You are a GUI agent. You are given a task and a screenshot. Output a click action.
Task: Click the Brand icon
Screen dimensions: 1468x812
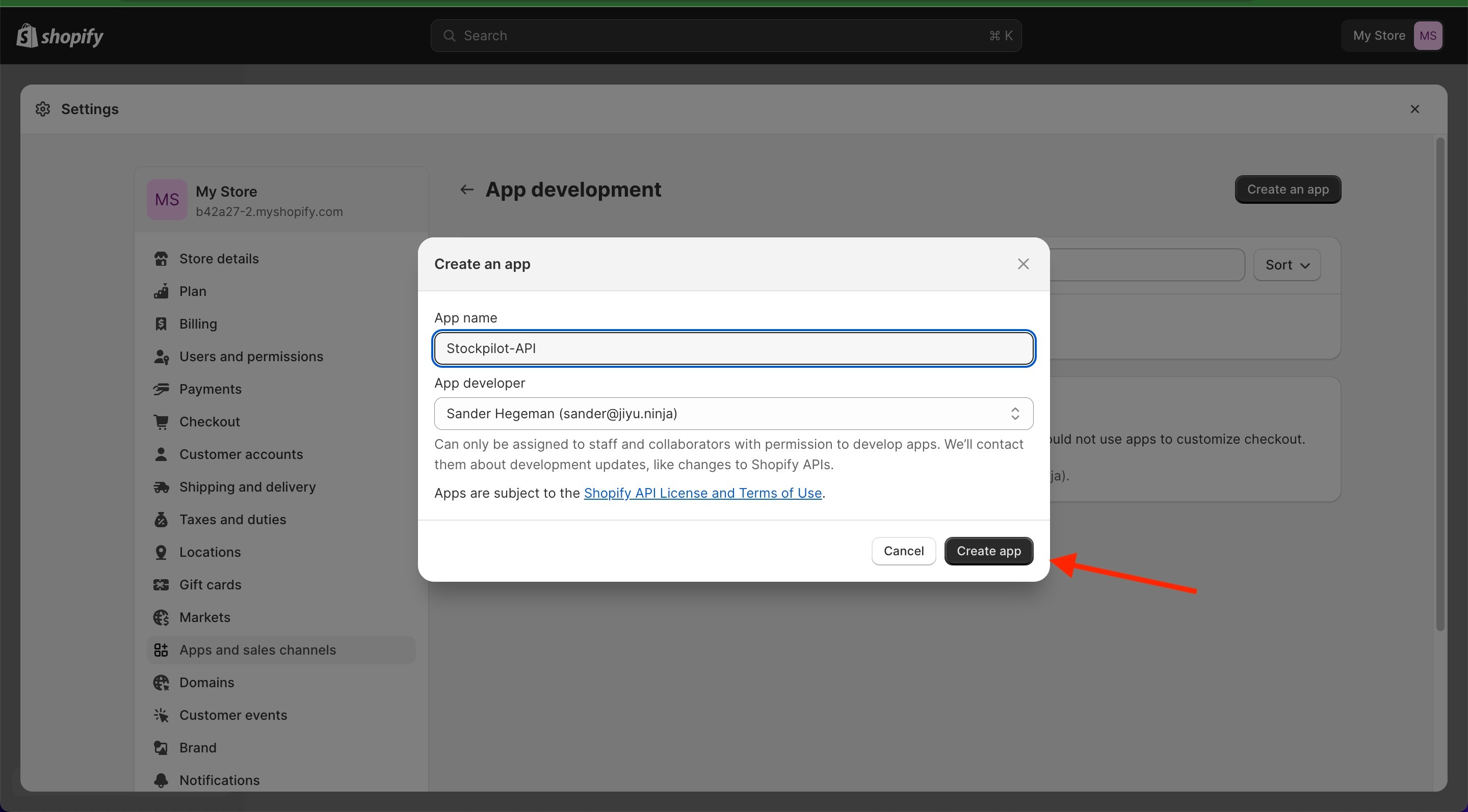(161, 748)
